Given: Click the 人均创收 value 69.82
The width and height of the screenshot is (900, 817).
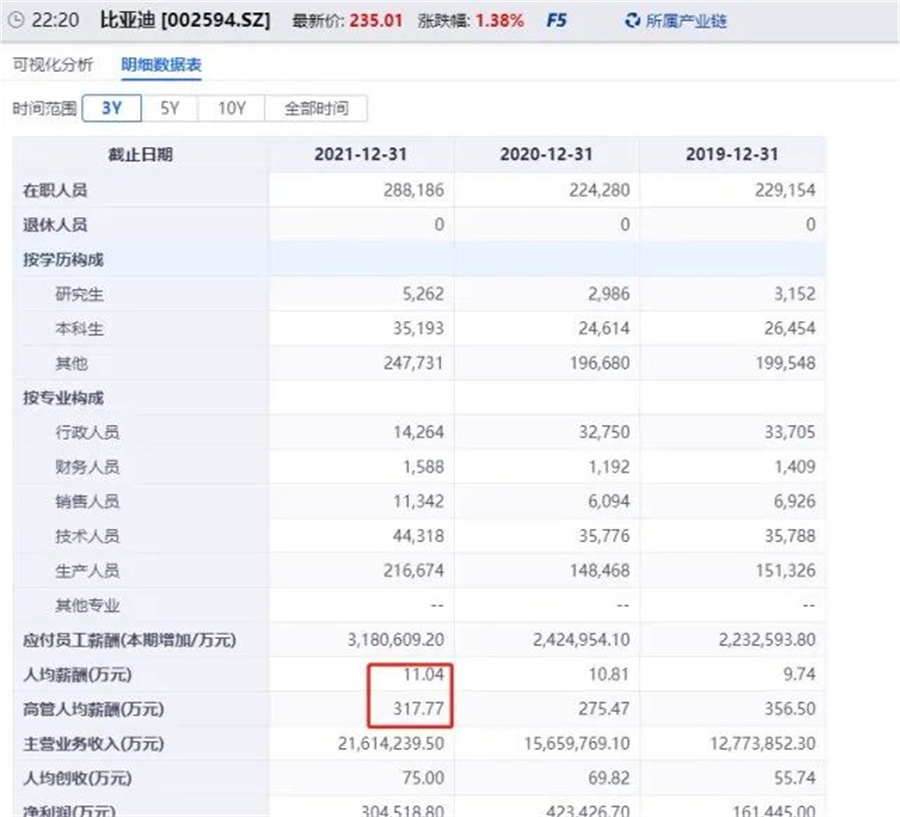Looking at the screenshot, I should 609,778.
